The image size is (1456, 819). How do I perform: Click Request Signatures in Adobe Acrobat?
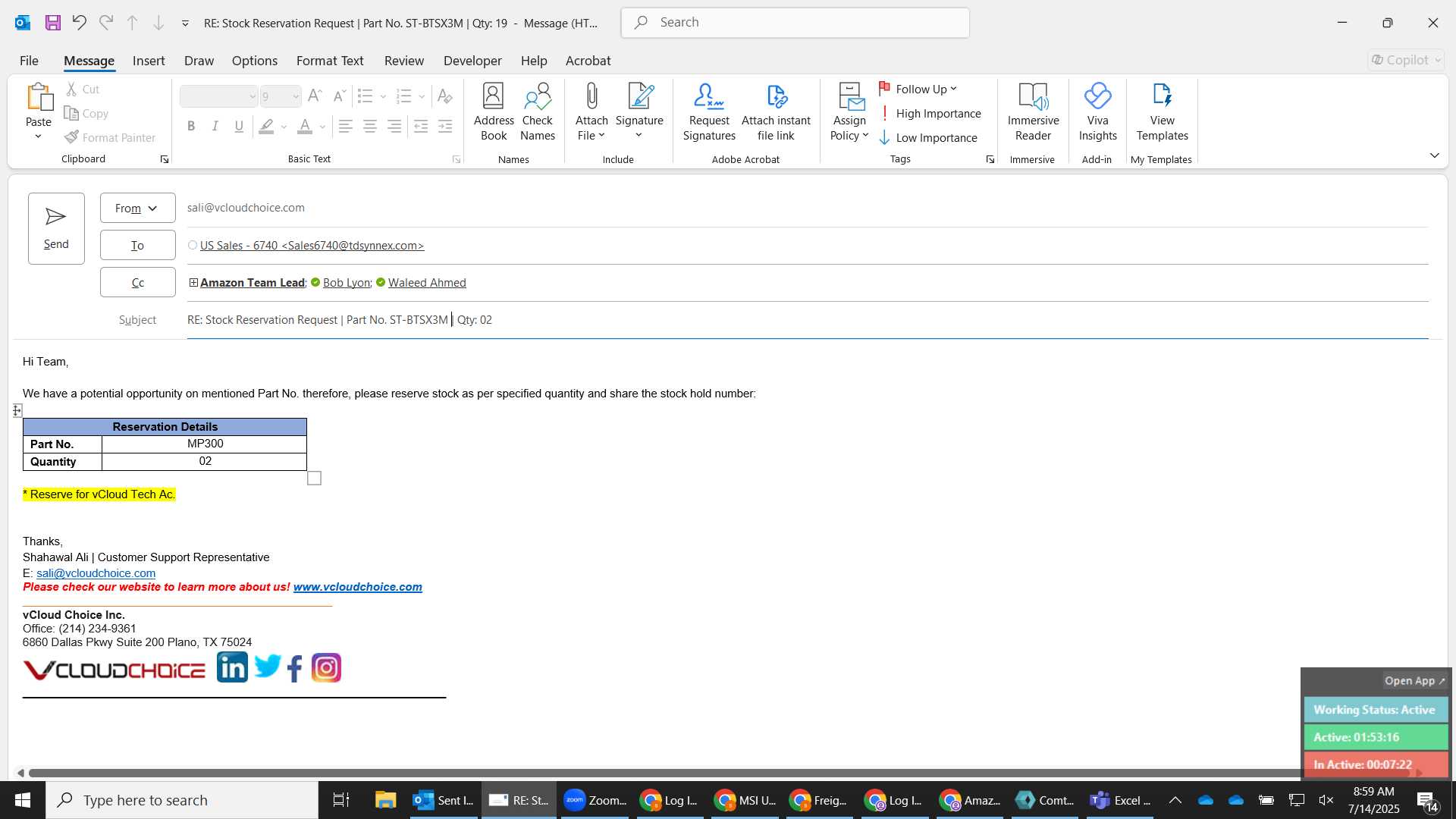click(x=709, y=112)
